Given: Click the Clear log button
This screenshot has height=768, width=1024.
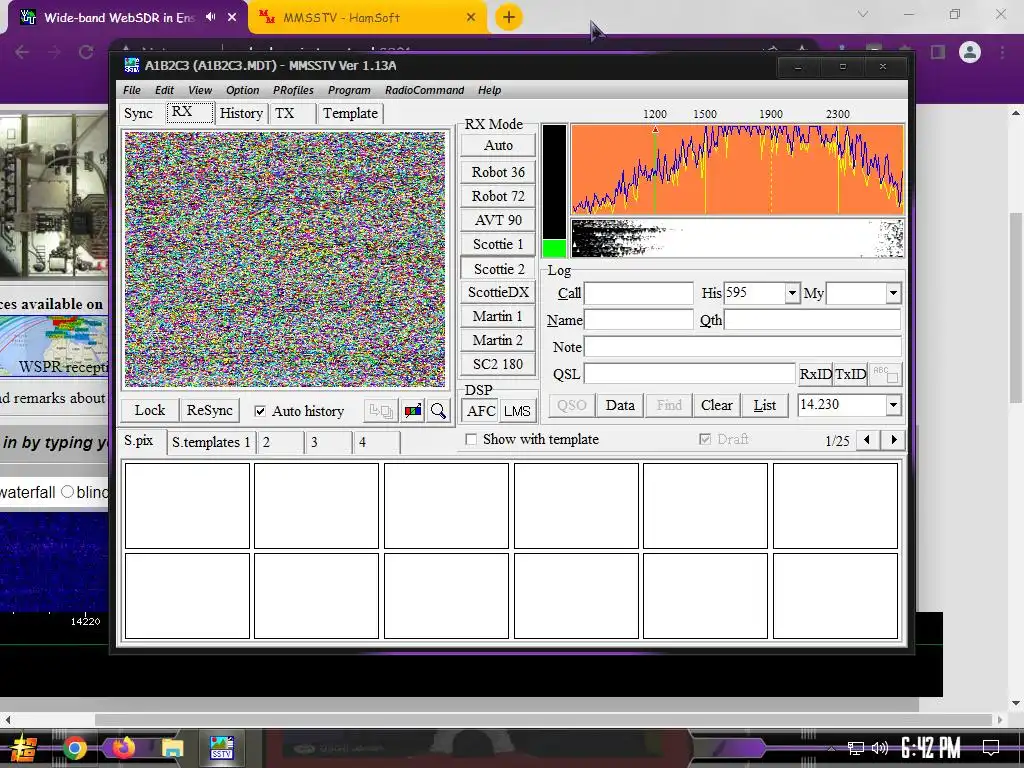Looking at the screenshot, I should click(716, 405).
